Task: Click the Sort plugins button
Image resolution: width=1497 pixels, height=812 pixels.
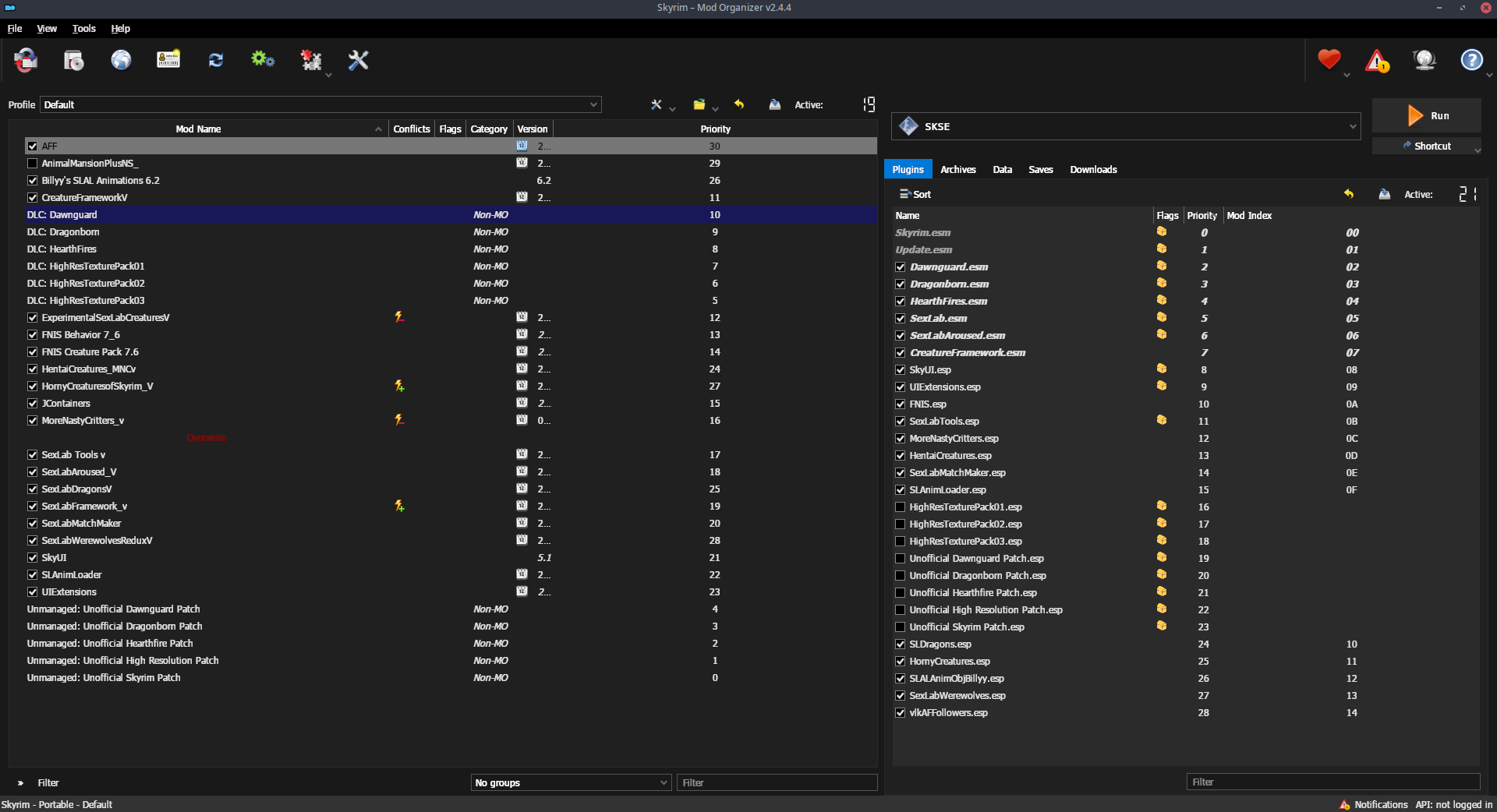Action: [915, 195]
